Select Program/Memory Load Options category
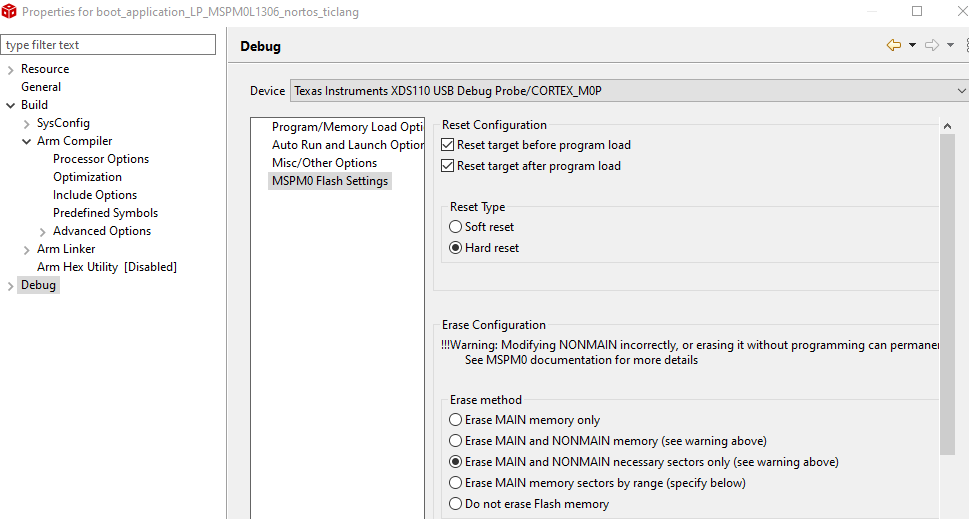The width and height of the screenshot is (969, 519). tap(347, 127)
